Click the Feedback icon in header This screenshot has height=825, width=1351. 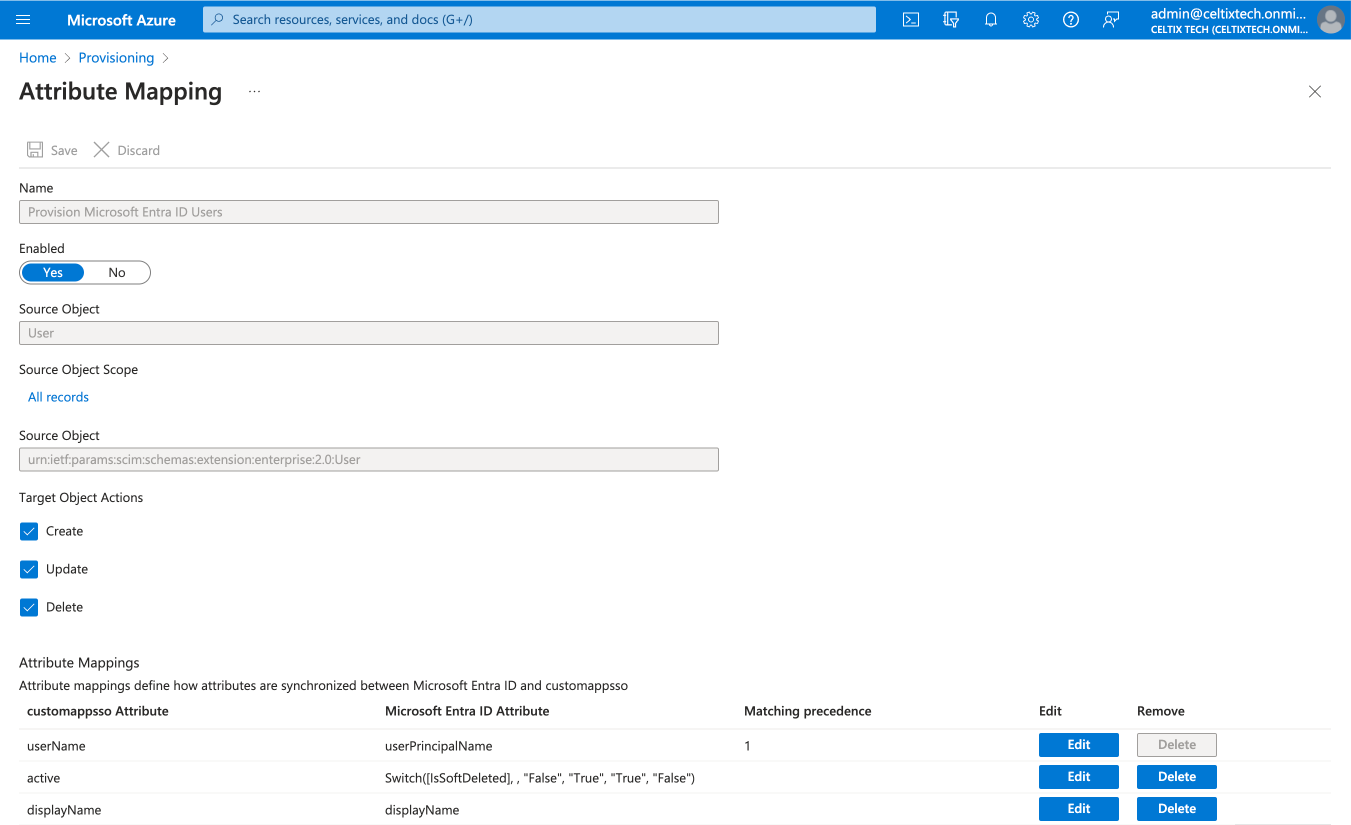pos(1111,20)
